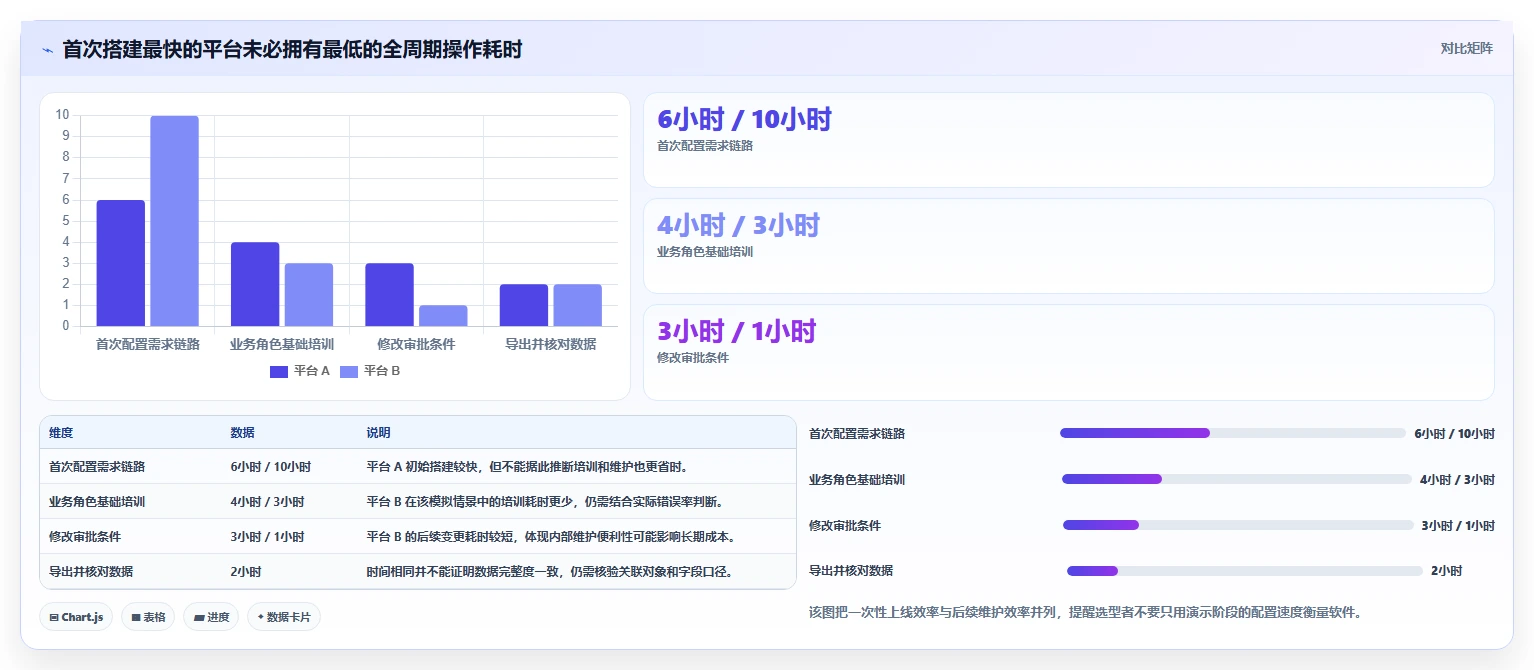The width and height of the screenshot is (1534, 670).
Task: Click the 表格 tag icon
Action: coord(136,618)
